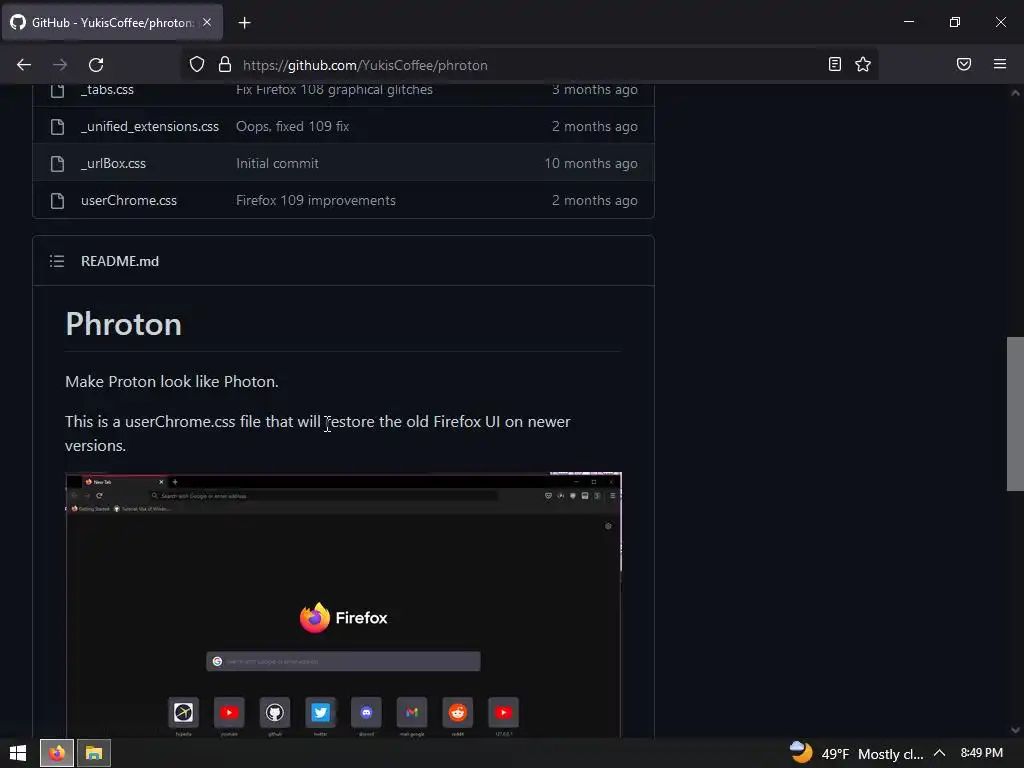Close the GitHub phroton tab
Image resolution: width=1024 pixels, height=768 pixels.
206,22
